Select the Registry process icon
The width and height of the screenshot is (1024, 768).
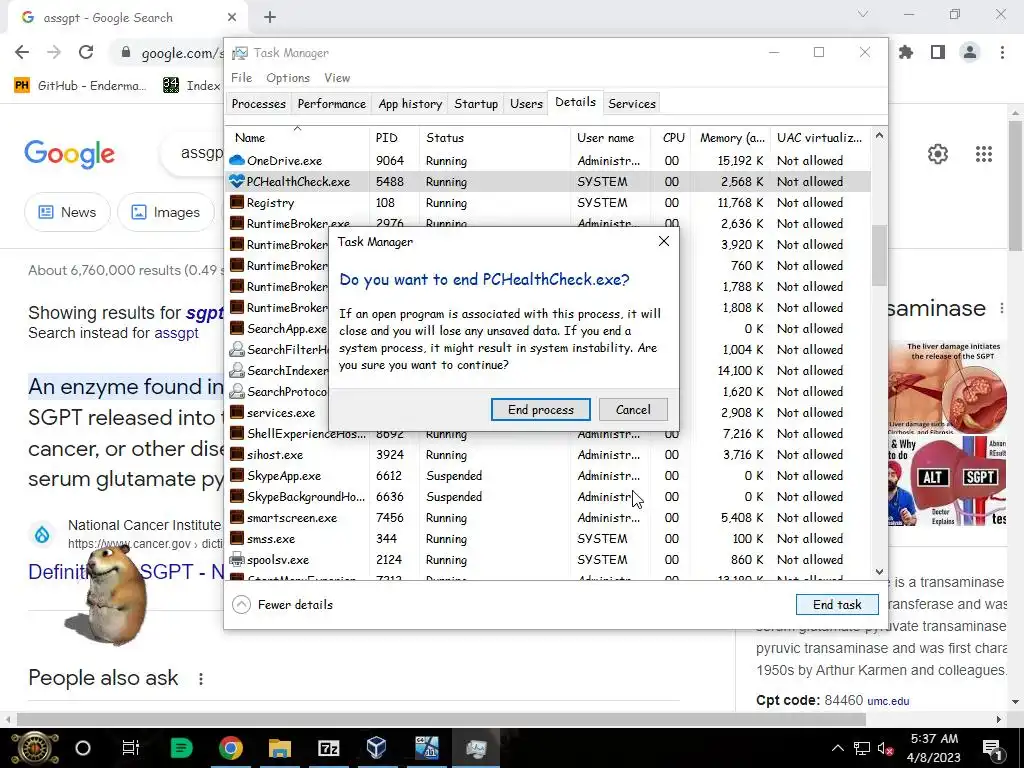pyautogui.click(x=237, y=202)
